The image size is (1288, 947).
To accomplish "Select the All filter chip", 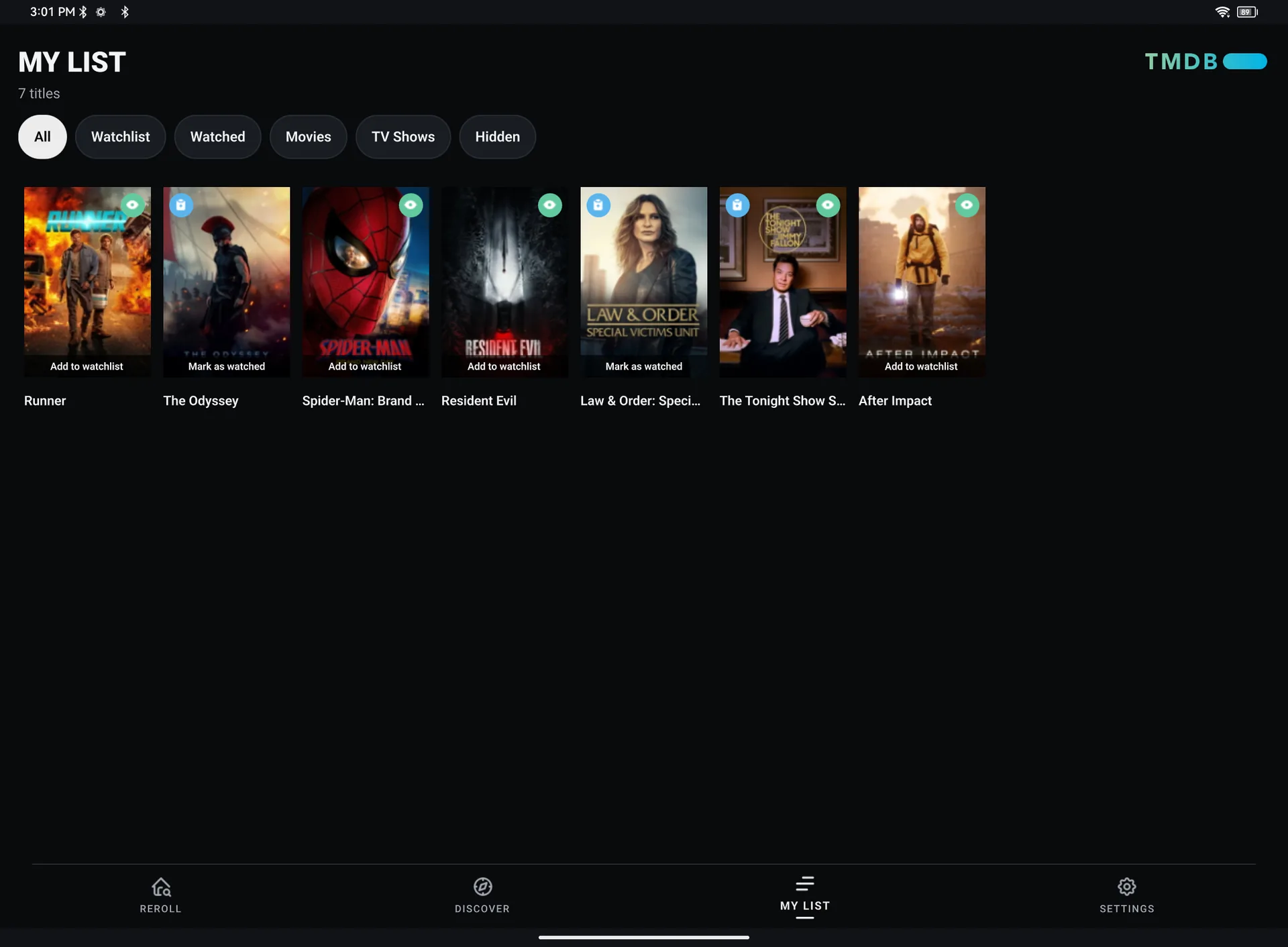I will [42, 137].
